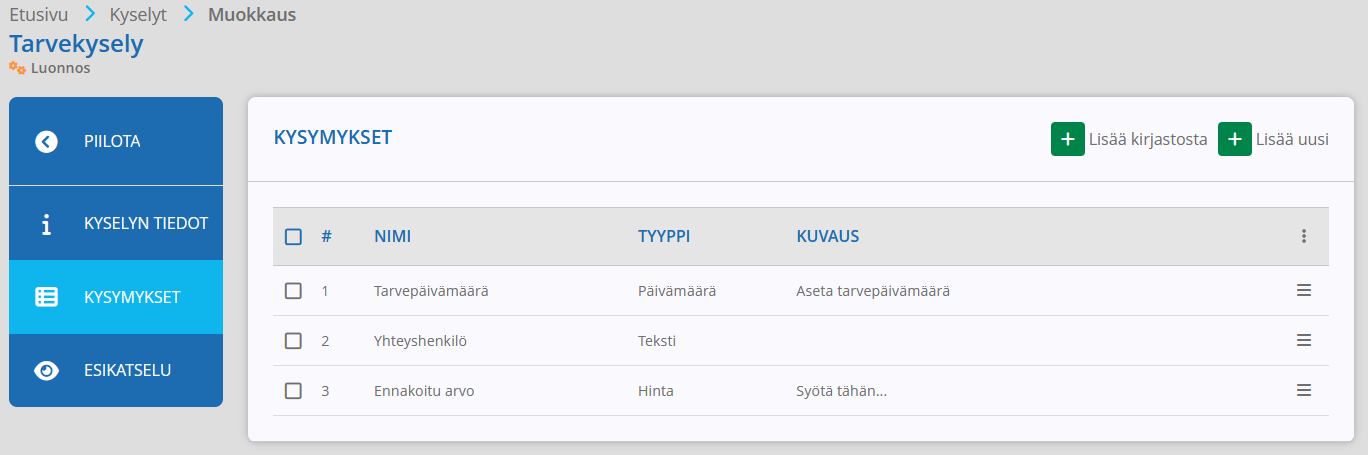Click green plus icon for Lisää kirjastosta
This screenshot has height=455, width=1368.
[1068, 139]
